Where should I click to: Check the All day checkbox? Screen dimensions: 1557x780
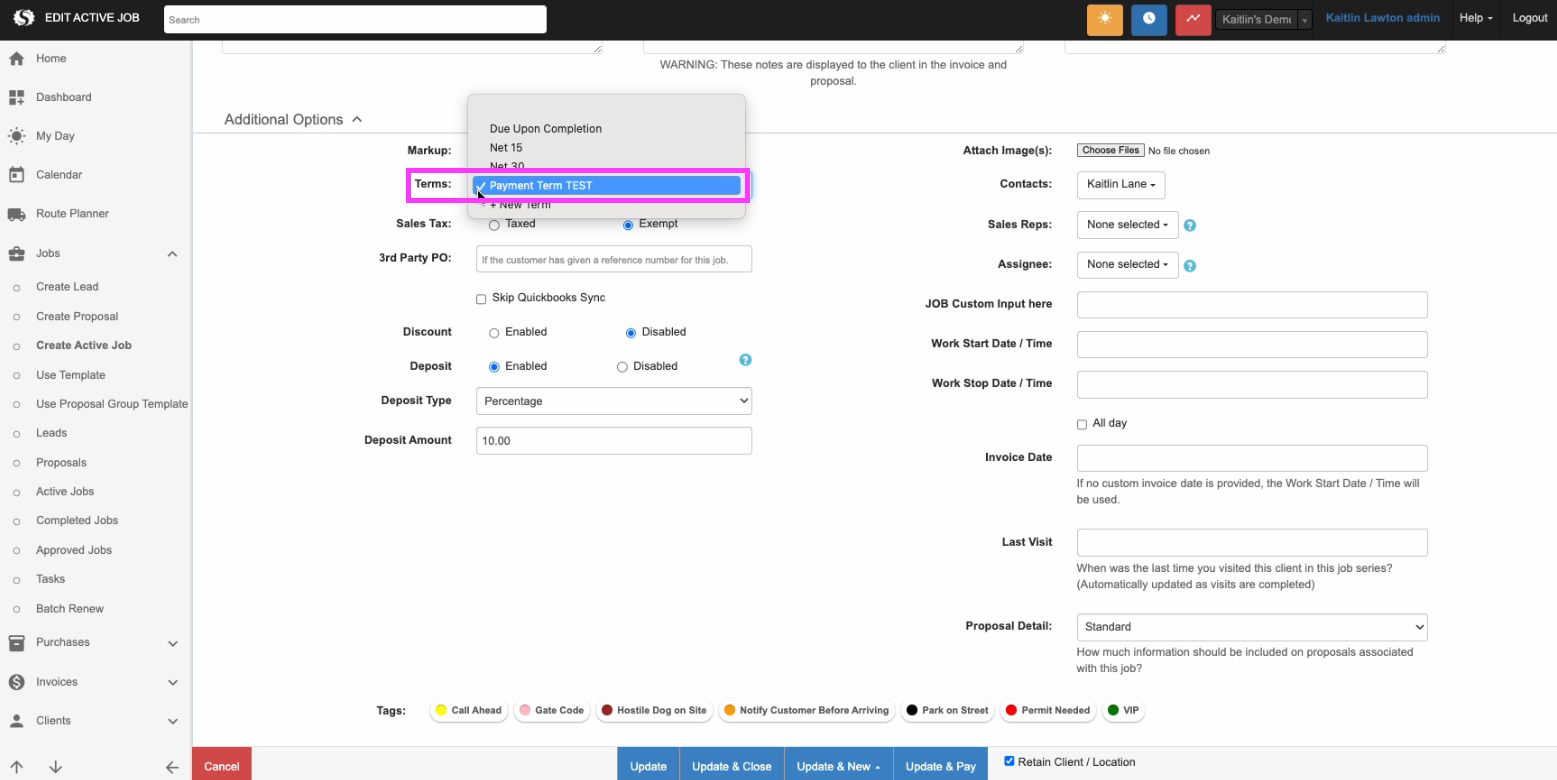tap(1081, 423)
